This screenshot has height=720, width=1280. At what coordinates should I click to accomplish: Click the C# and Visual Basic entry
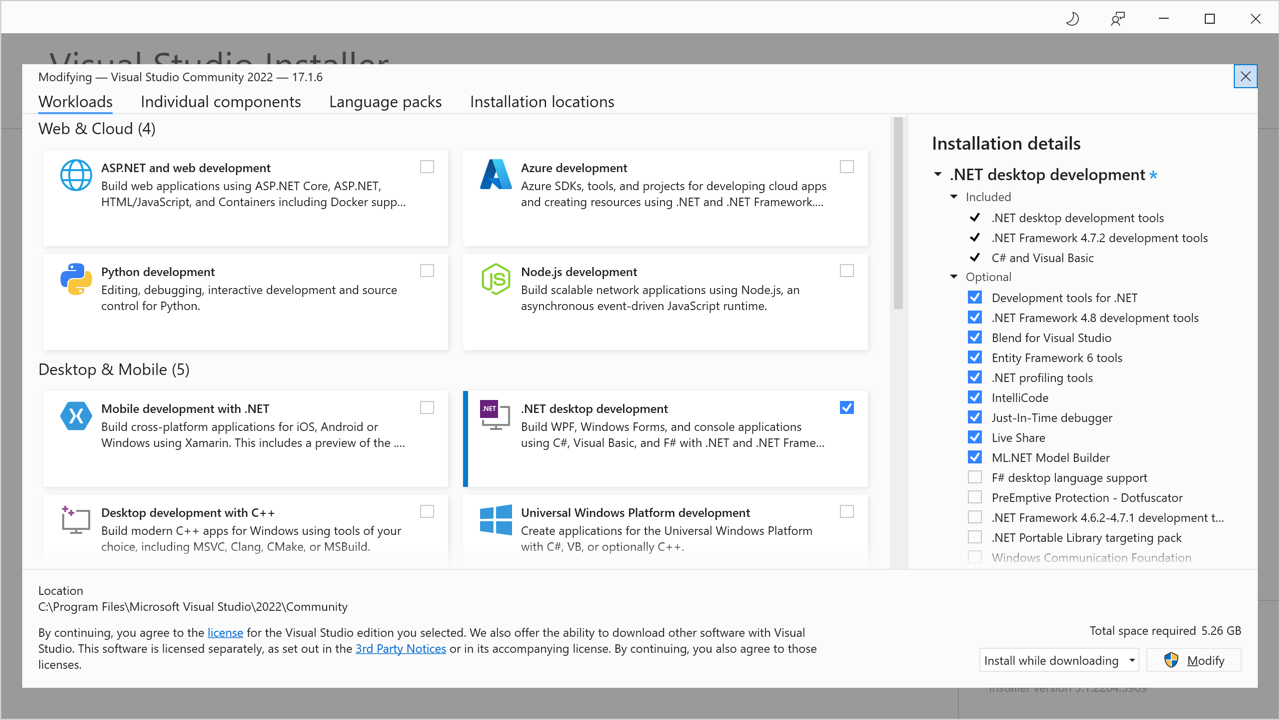click(x=1043, y=258)
